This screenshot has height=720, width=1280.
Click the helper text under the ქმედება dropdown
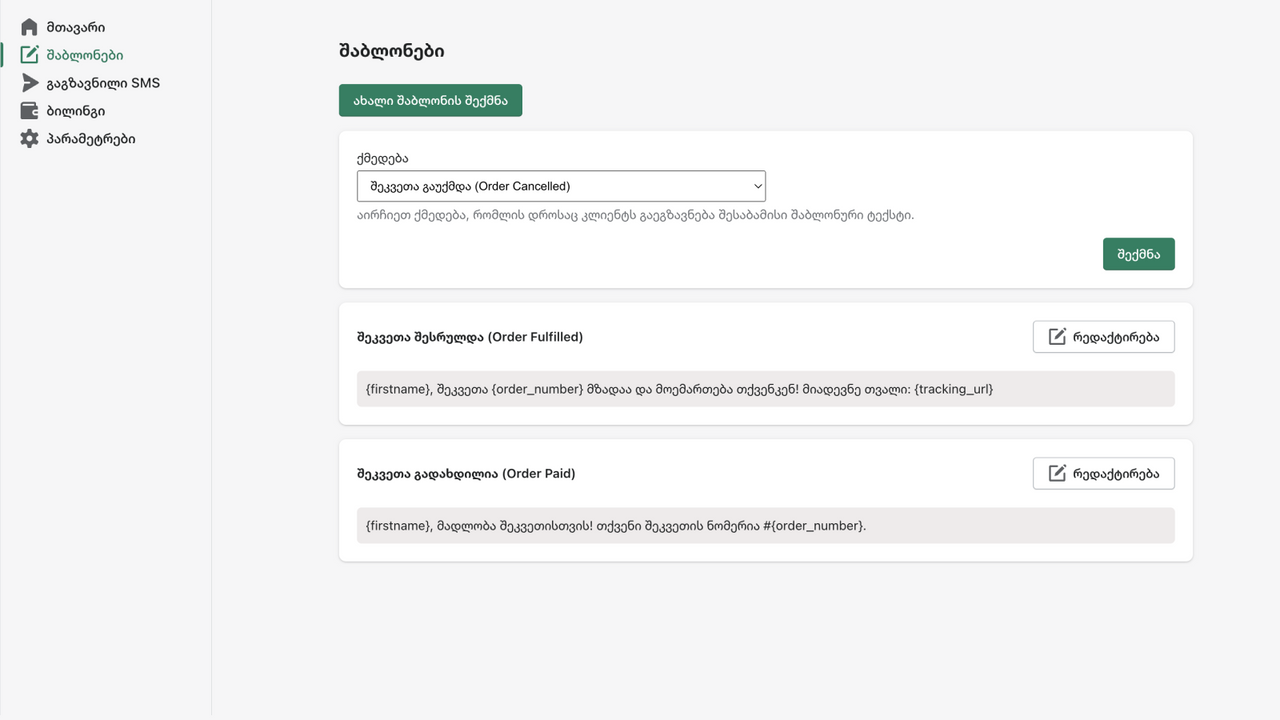point(635,215)
